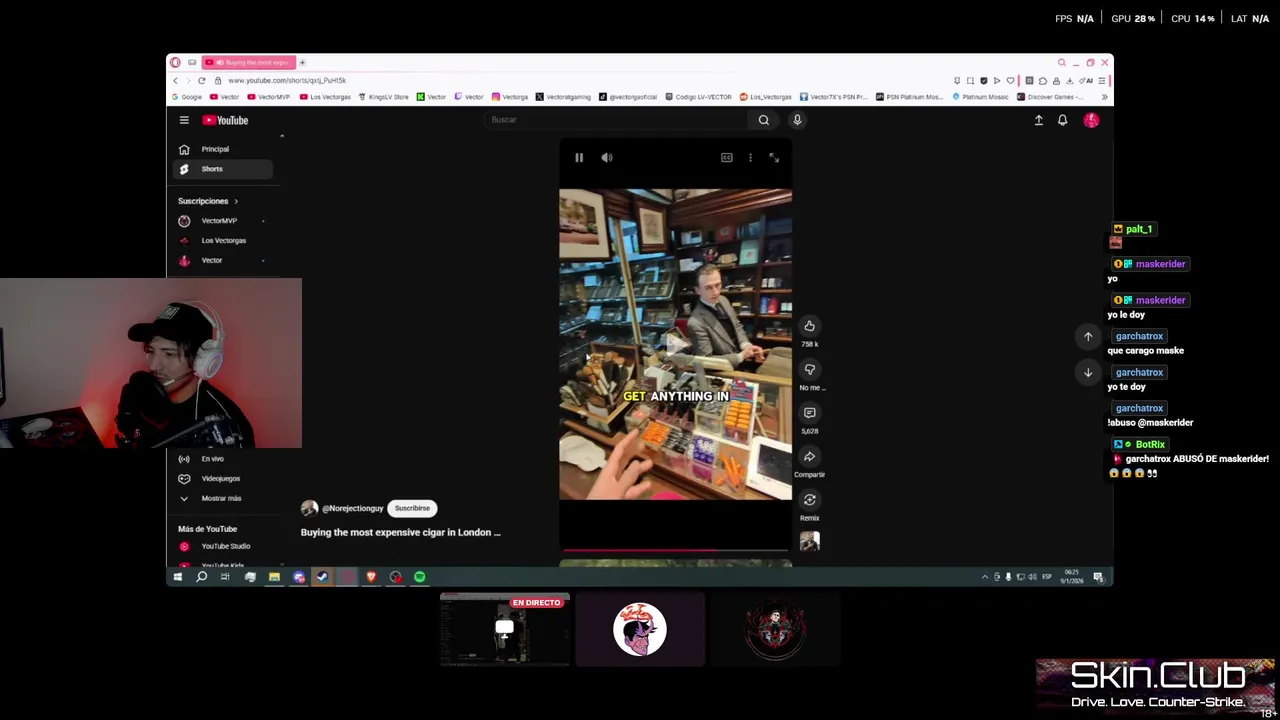Click the Suscribirse button

(x=412, y=508)
